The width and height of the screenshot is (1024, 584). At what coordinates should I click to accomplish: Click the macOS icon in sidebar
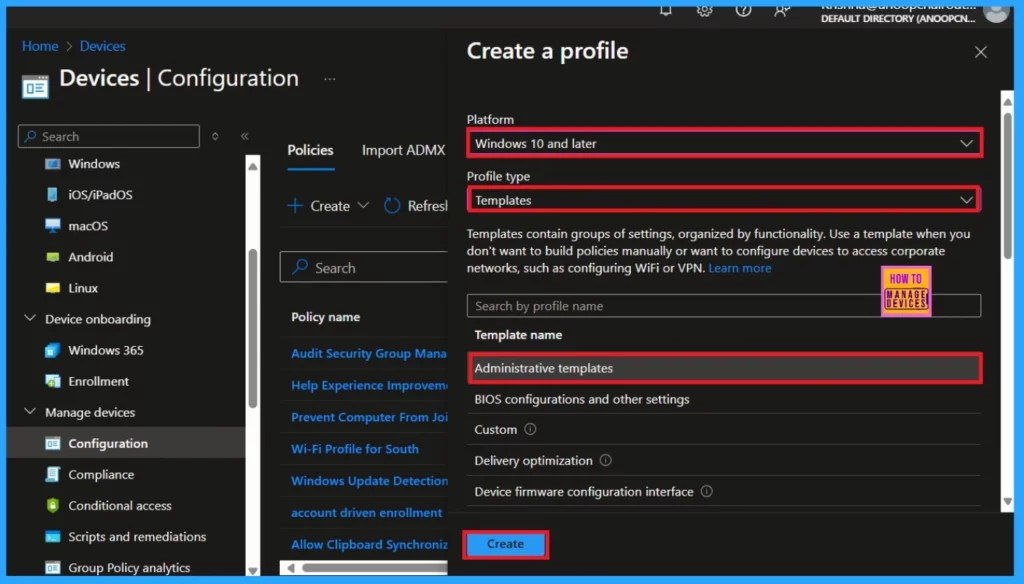pos(53,226)
